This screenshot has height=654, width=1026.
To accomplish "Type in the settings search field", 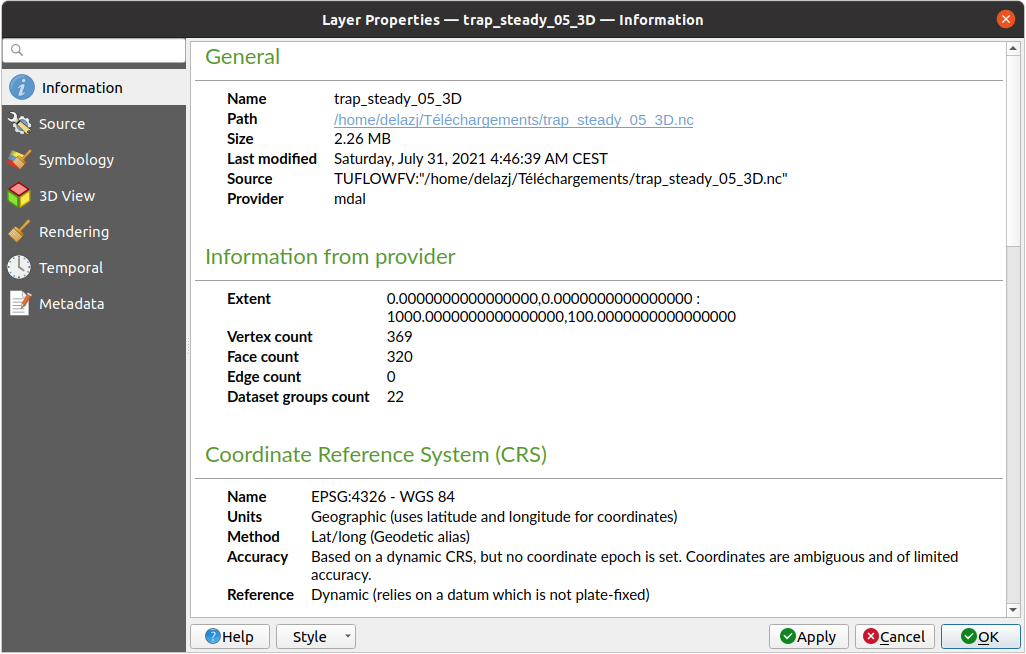I will (100, 50).
